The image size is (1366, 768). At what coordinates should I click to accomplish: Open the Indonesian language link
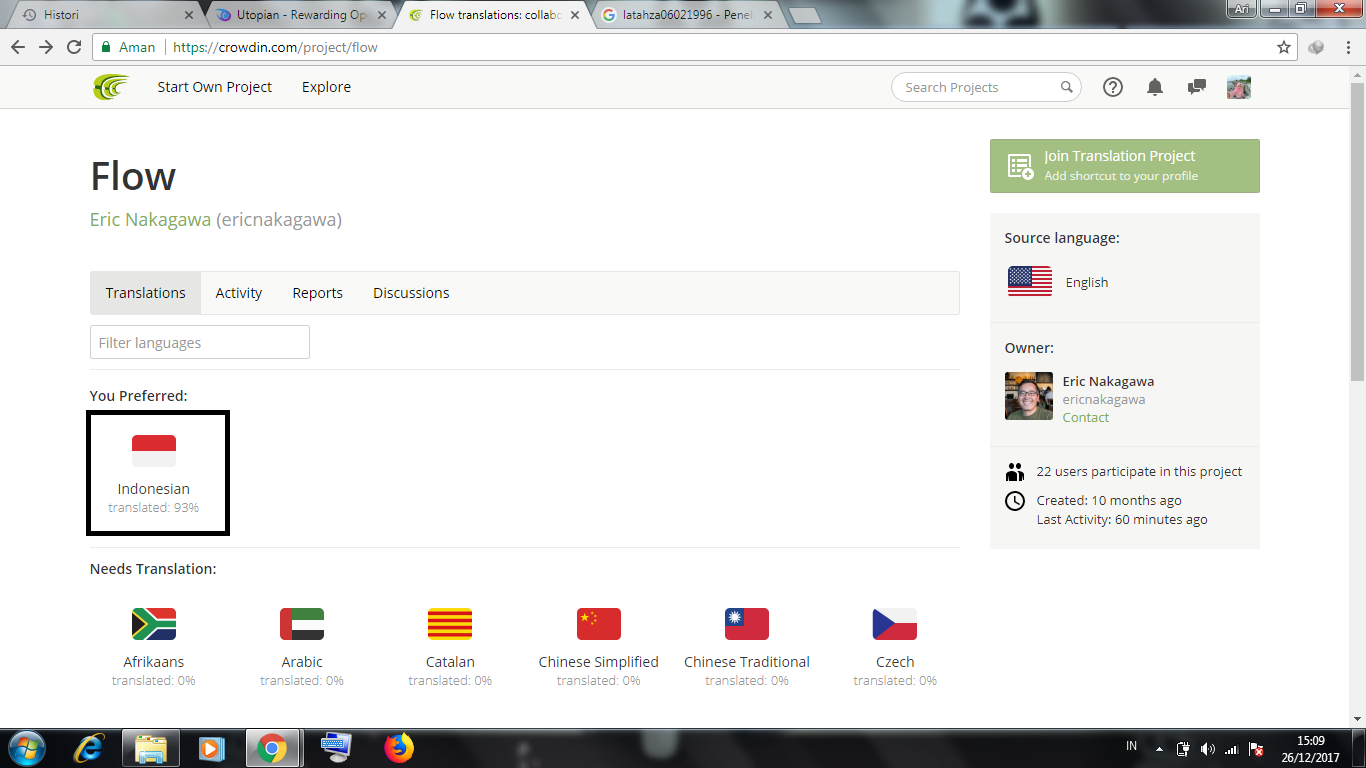coord(154,489)
